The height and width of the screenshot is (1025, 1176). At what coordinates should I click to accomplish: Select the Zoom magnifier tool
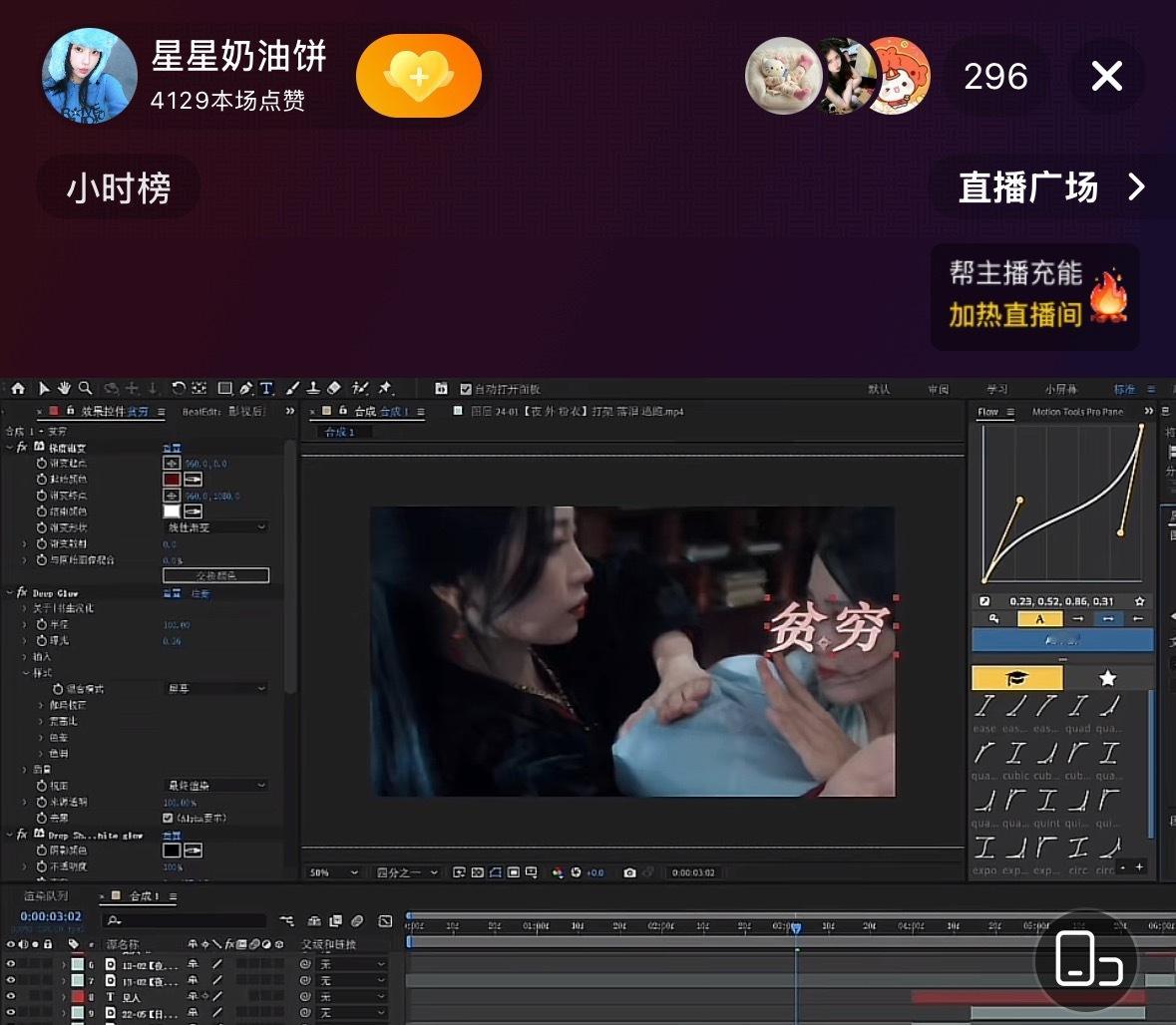86,389
